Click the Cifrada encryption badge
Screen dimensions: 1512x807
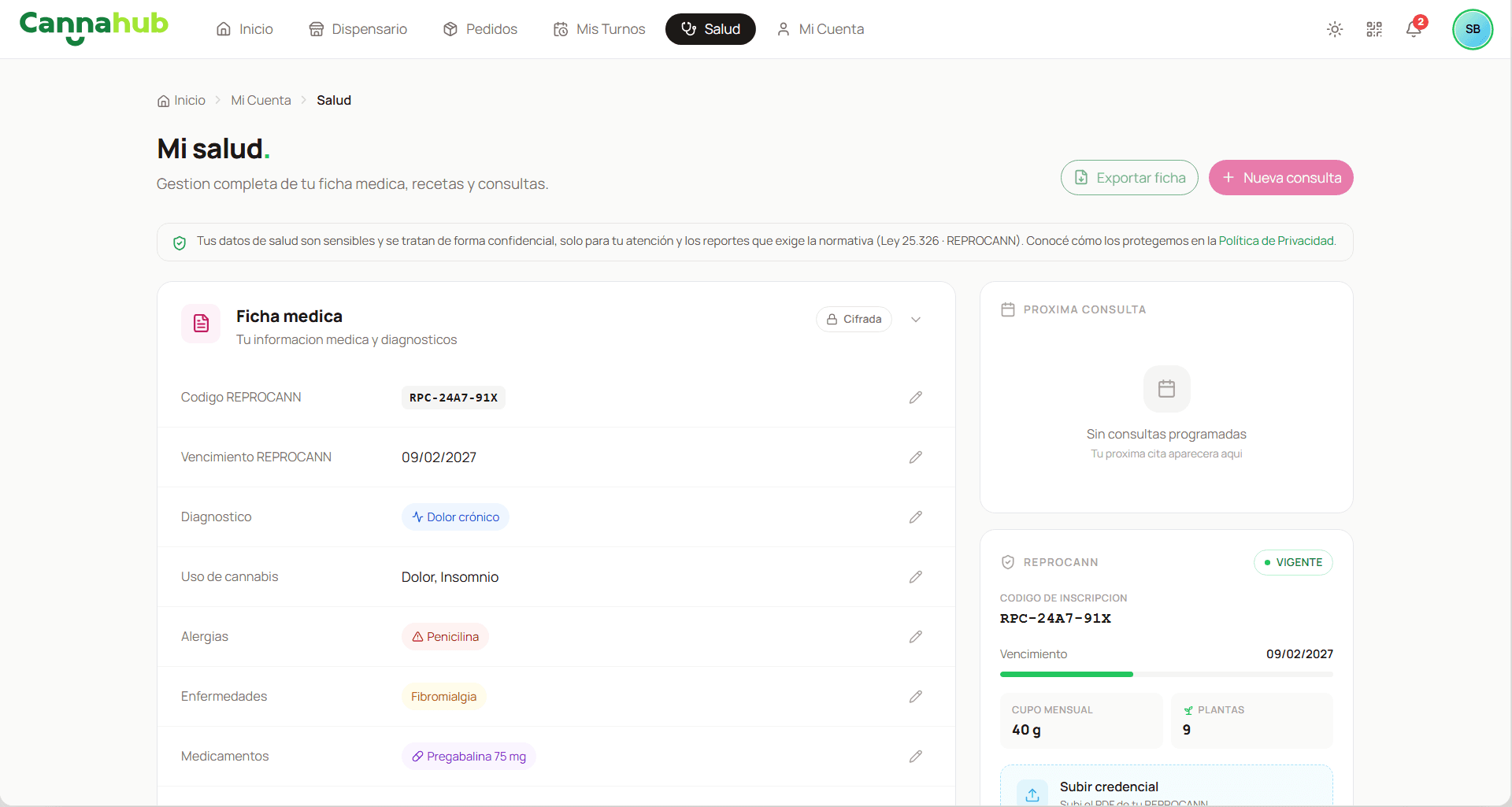[x=854, y=320]
